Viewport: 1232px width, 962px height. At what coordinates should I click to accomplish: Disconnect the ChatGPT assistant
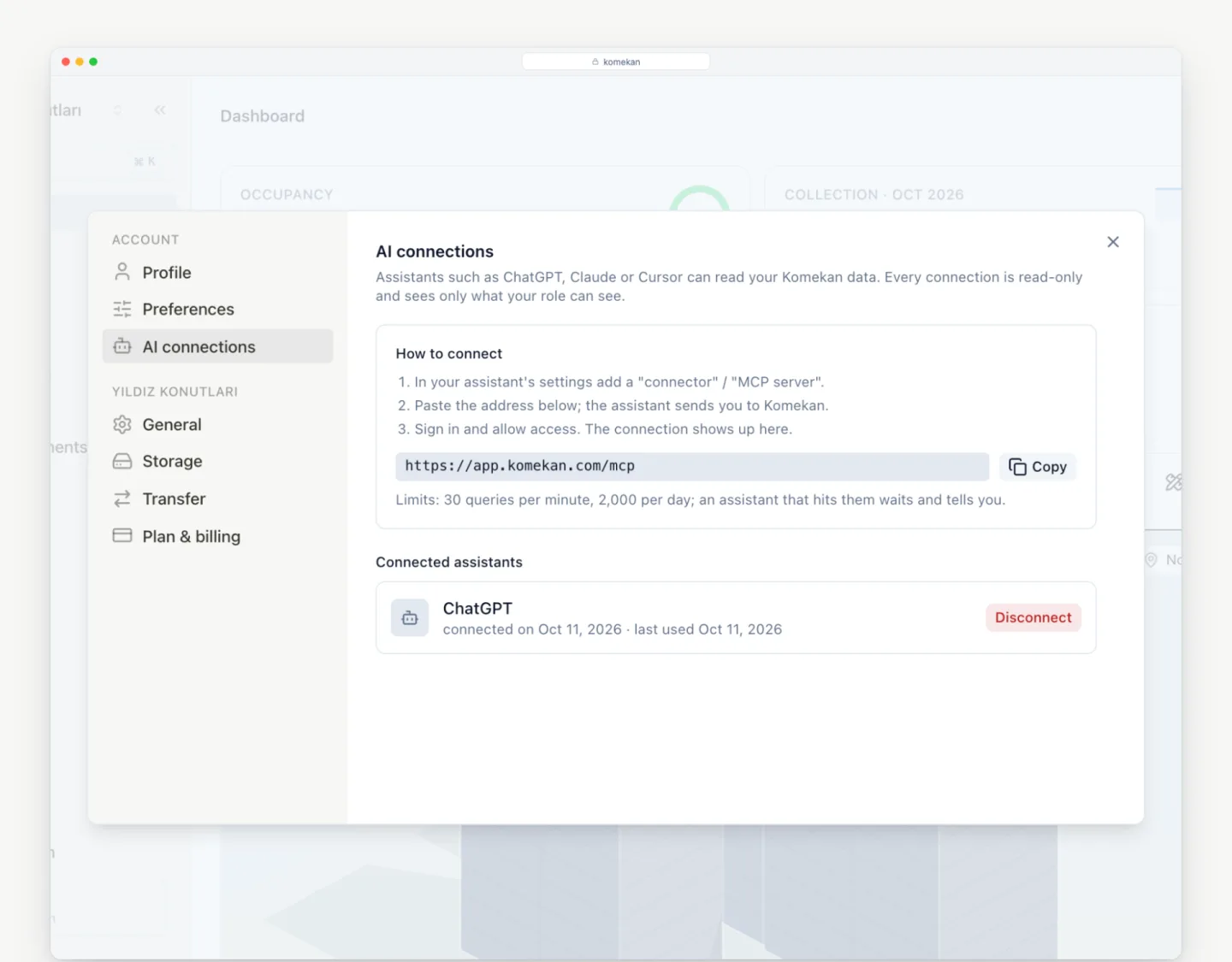tap(1034, 617)
